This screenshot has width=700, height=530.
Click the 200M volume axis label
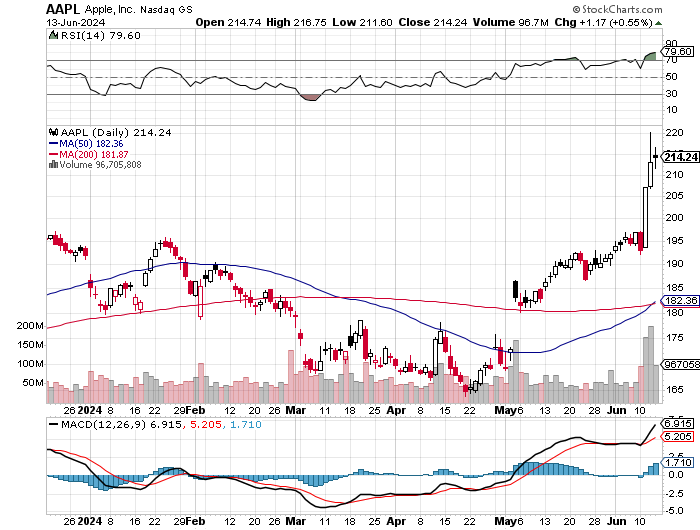pos(30,326)
